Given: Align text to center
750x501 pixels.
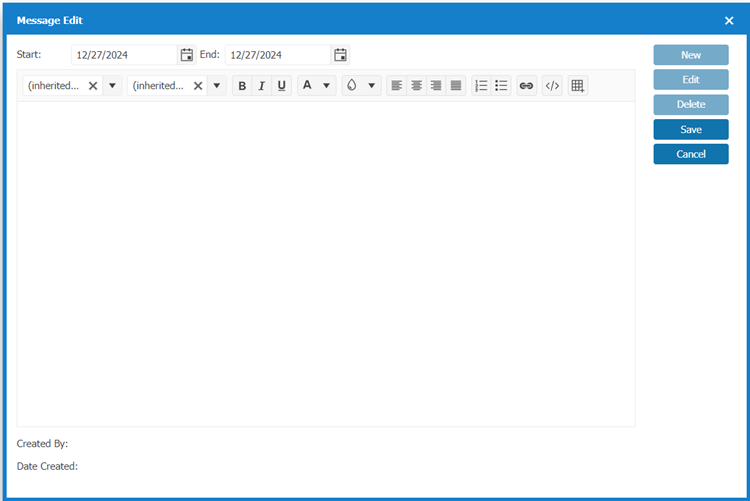Looking at the screenshot, I should pyautogui.click(x=417, y=86).
